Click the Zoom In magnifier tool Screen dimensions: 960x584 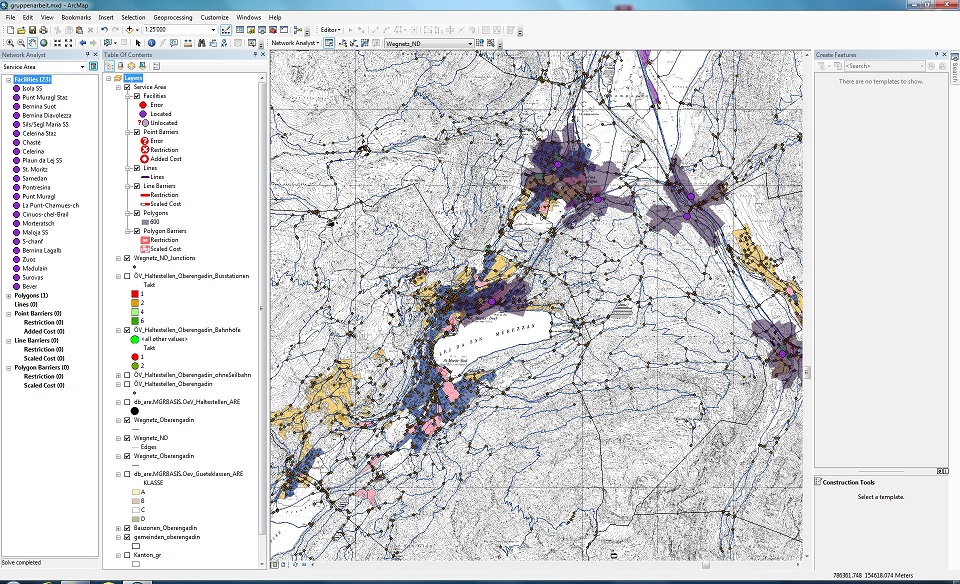click(x=8, y=43)
